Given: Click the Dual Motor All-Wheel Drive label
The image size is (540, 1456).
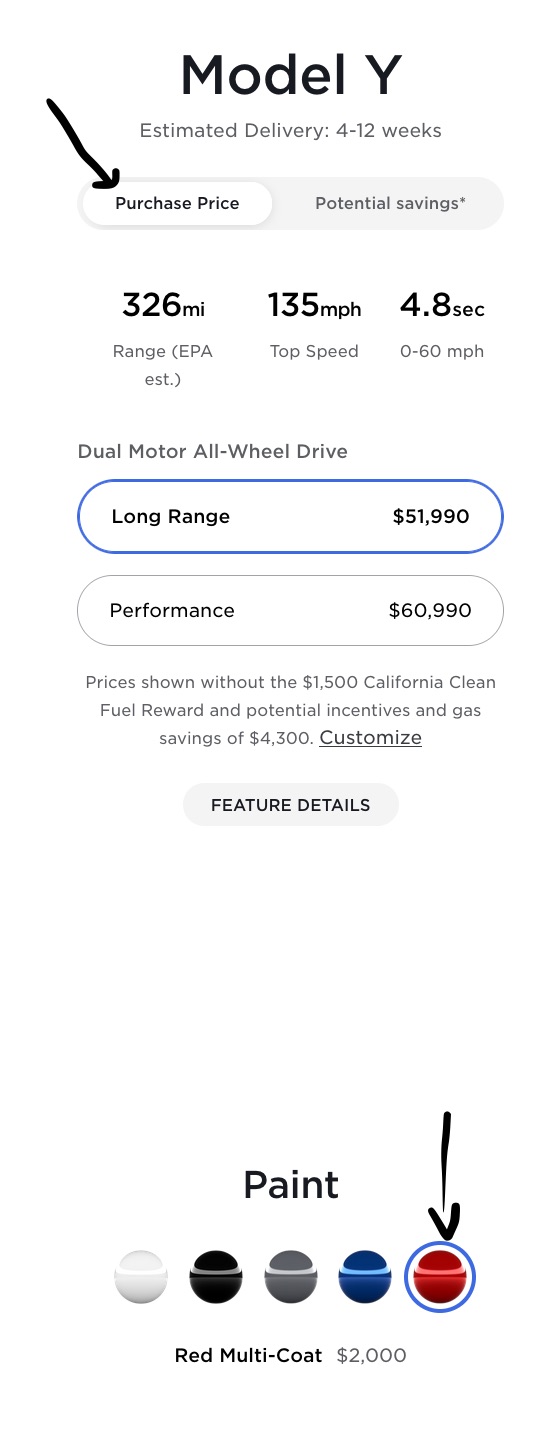Looking at the screenshot, I should coord(213,451).
